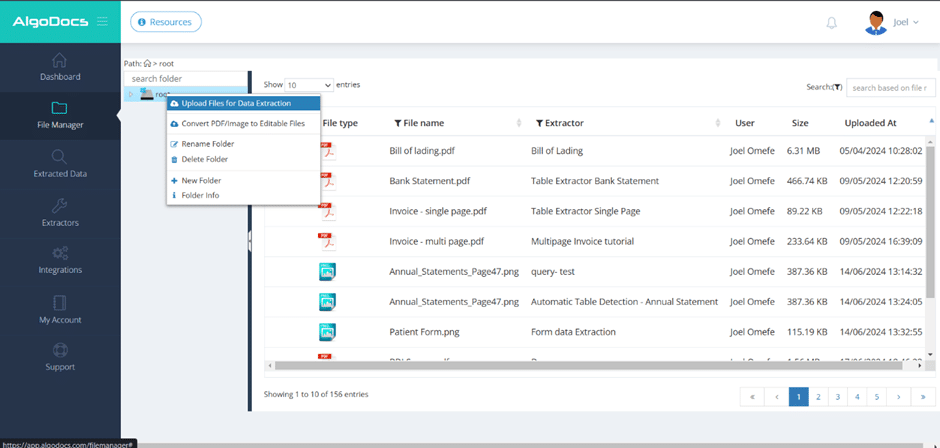The width and height of the screenshot is (940, 448).
Task: Open the Dashboard from sidebar
Action: pyautogui.click(x=60, y=67)
